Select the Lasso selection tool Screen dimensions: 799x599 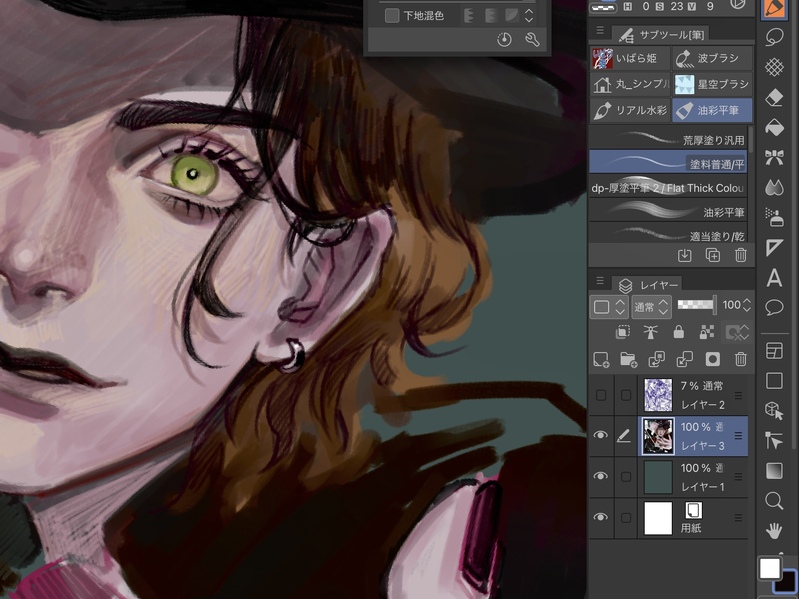coord(774,37)
